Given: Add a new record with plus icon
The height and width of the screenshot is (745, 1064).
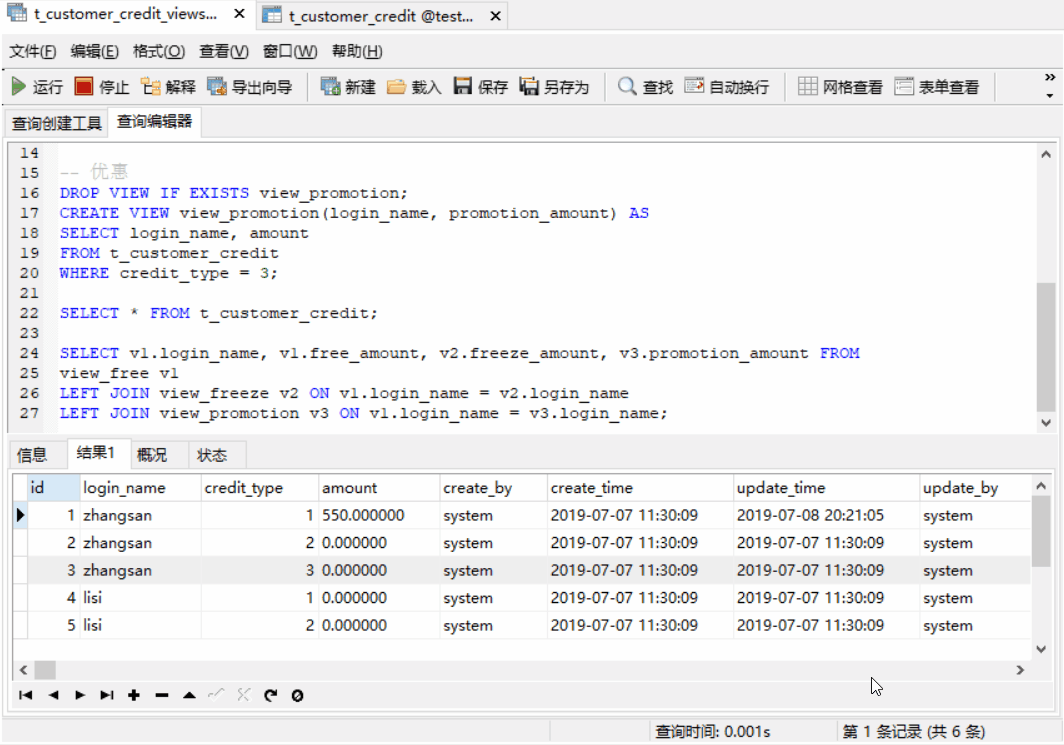Looking at the screenshot, I should 134,694.
